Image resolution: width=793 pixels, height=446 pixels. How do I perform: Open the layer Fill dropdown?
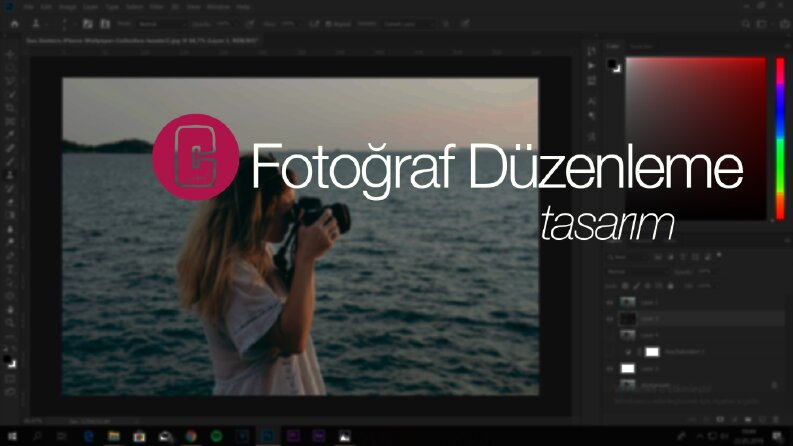[x=705, y=286]
